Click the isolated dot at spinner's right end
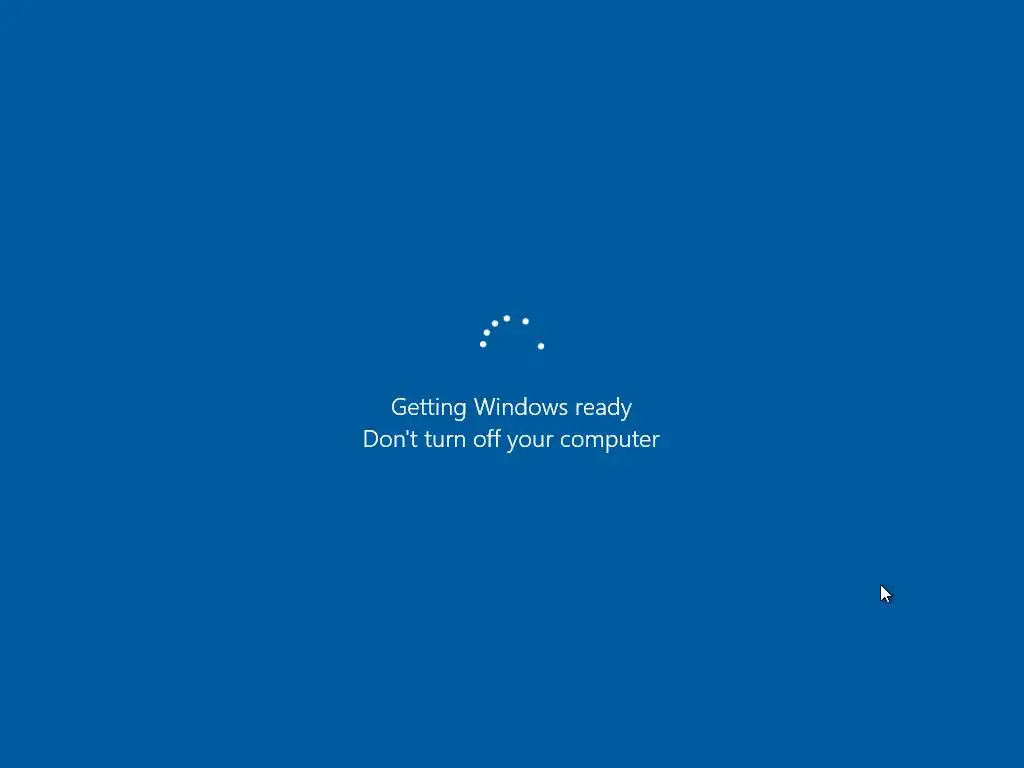This screenshot has width=1024, height=768. click(541, 346)
